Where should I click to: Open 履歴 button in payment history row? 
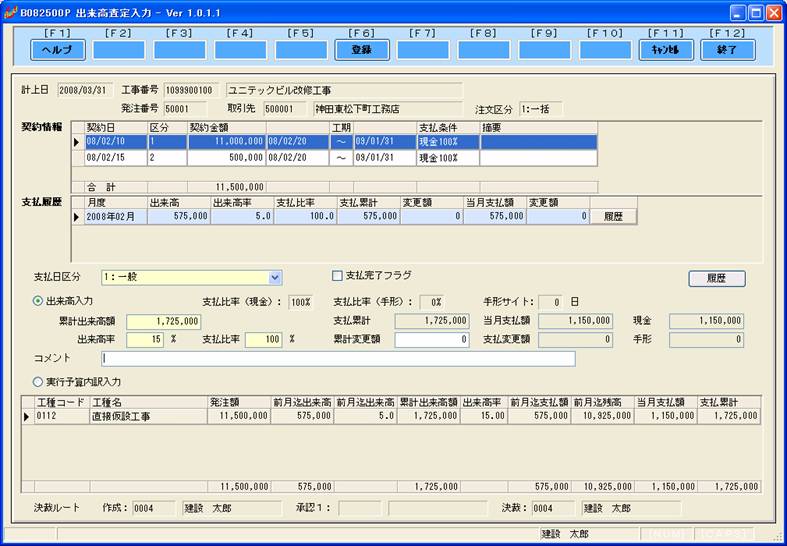[613, 216]
